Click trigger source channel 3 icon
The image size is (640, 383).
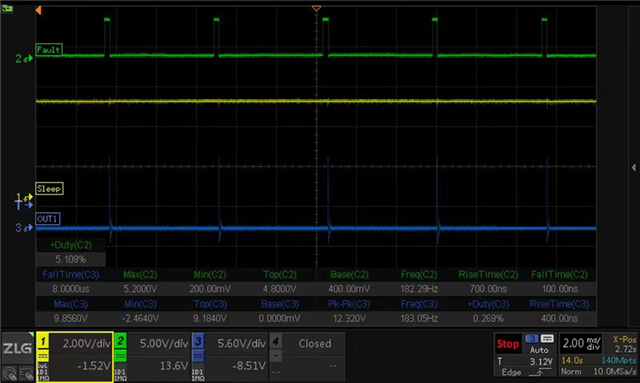(532, 338)
